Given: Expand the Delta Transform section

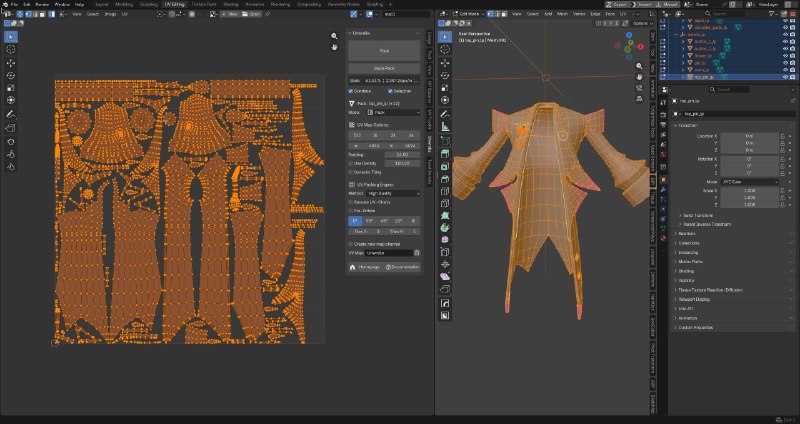Looking at the screenshot, I should pyautogui.click(x=696, y=215).
